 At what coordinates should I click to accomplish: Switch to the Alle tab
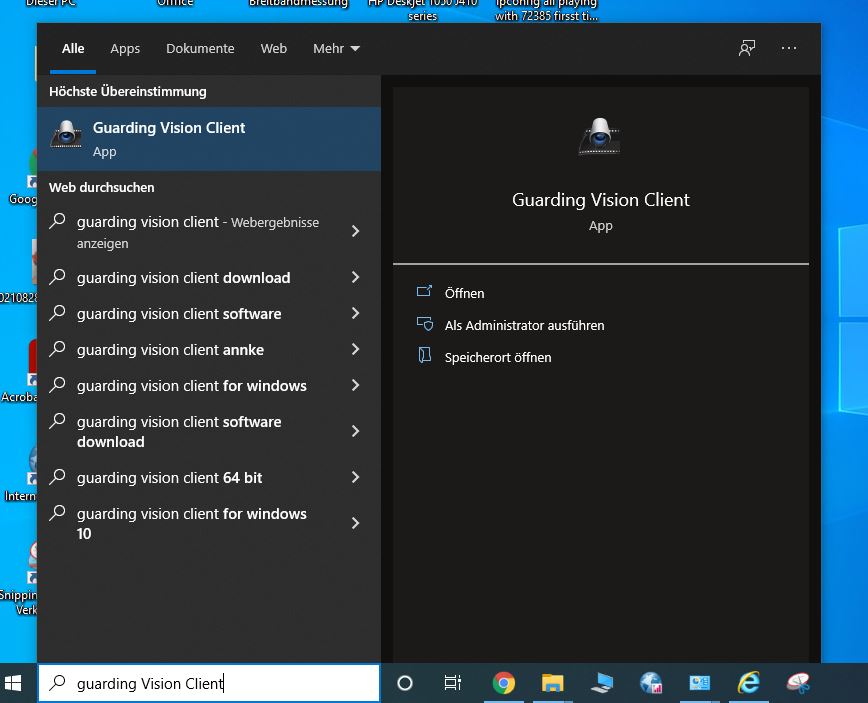73,49
